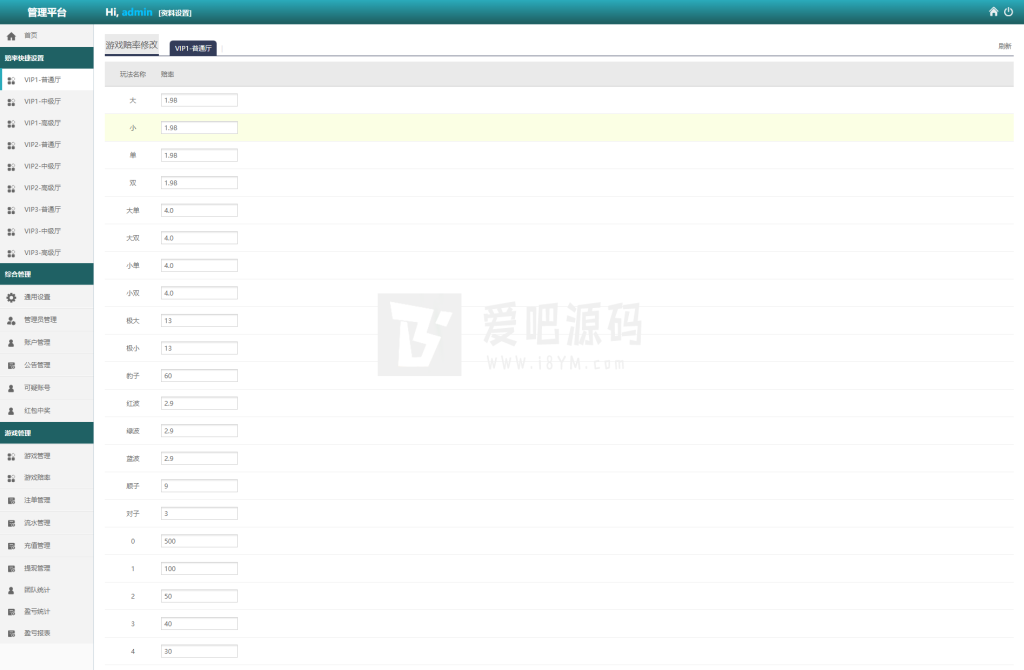Click the power logout icon in header

1008,12
